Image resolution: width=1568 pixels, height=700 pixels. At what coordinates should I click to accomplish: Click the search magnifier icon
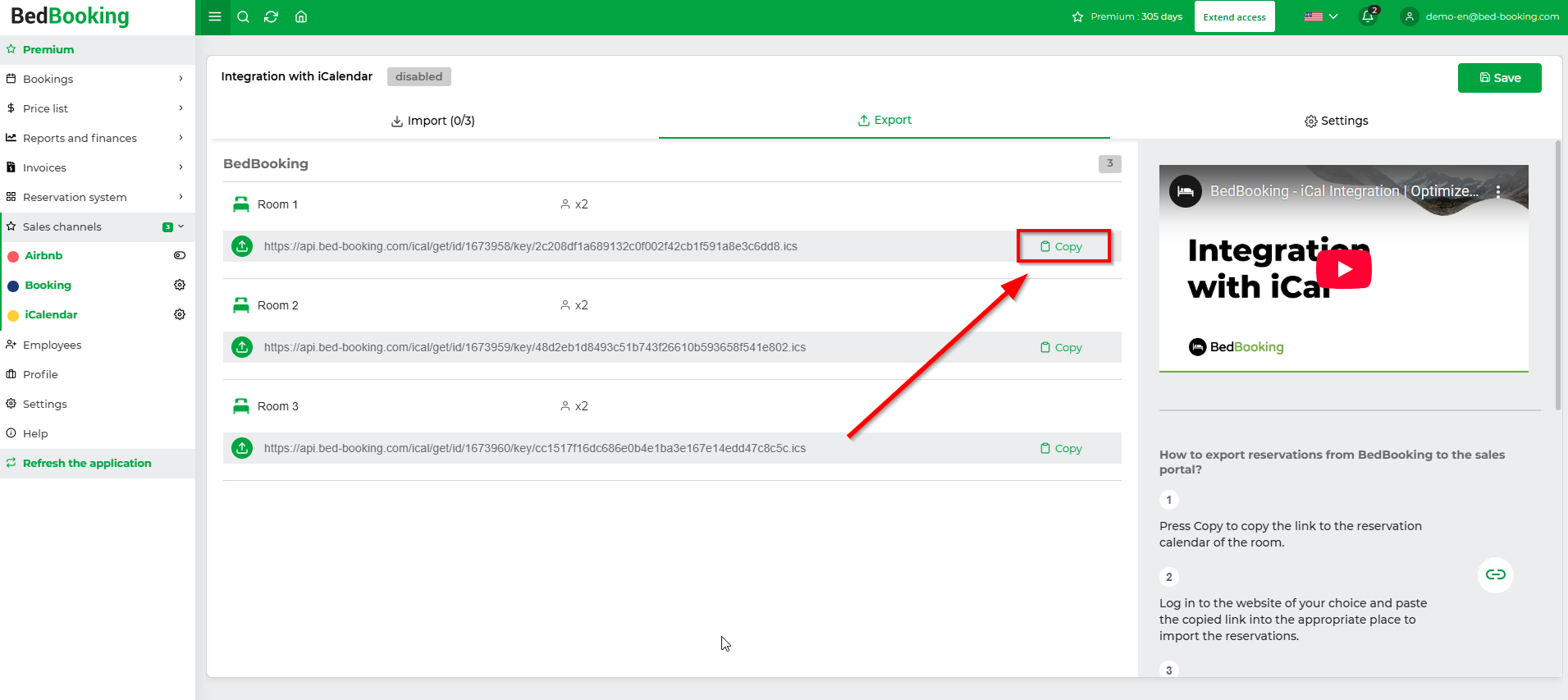click(243, 16)
